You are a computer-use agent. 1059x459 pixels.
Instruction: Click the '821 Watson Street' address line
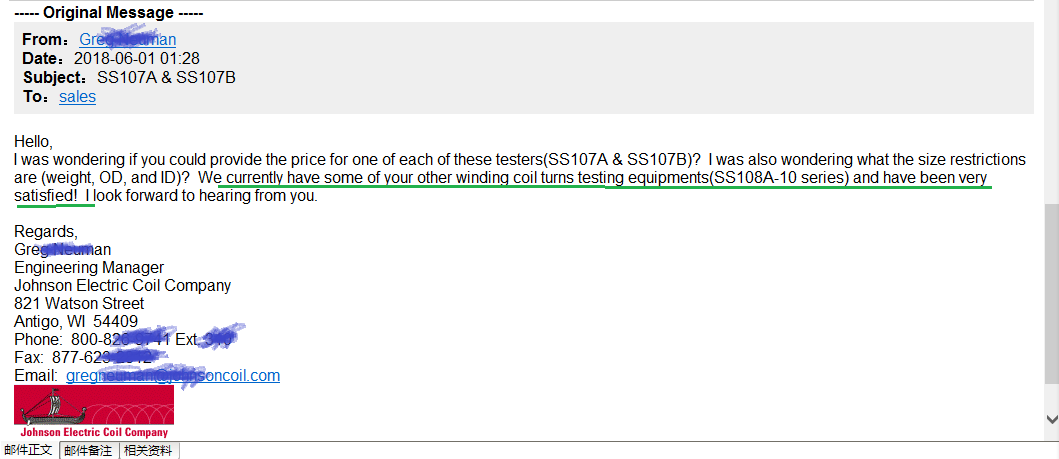pyautogui.click(x=79, y=304)
